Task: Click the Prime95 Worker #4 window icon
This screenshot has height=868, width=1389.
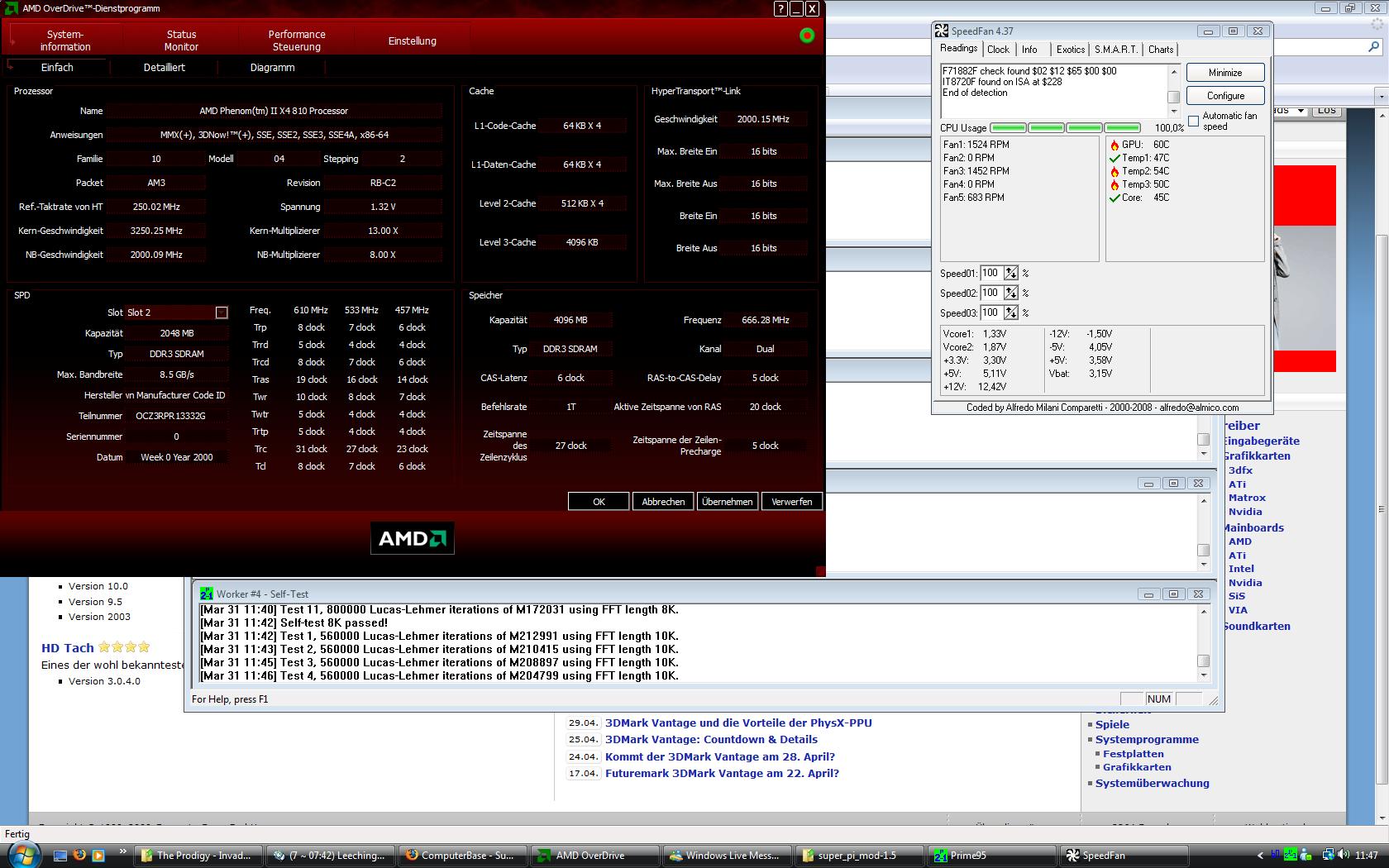Action: click(x=207, y=594)
